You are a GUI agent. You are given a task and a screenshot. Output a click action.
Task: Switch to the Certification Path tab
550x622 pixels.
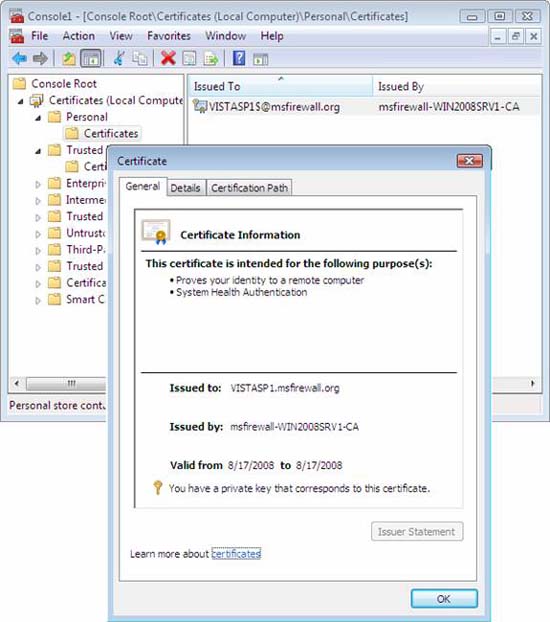(x=249, y=188)
